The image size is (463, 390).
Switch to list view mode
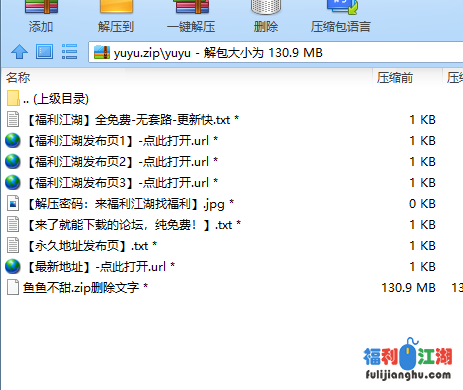69,52
